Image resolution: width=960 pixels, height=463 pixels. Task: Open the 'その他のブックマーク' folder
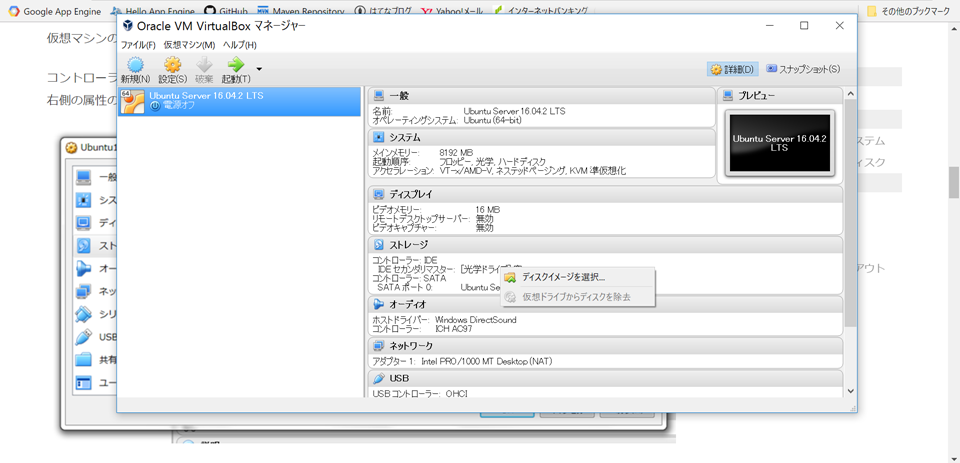[909, 11]
